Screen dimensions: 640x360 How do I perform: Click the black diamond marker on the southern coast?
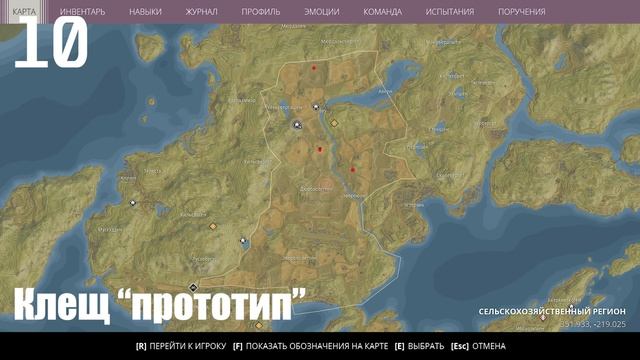coord(193,287)
